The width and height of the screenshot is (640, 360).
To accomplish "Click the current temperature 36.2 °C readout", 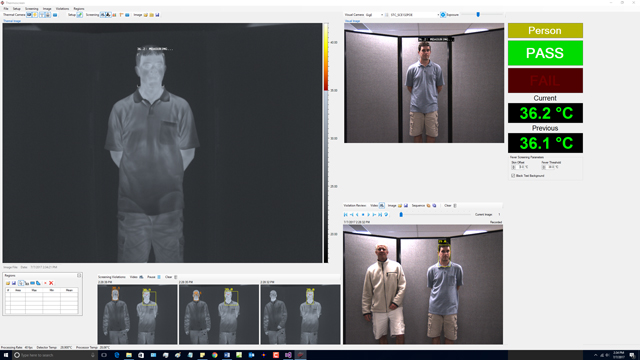I will pyautogui.click(x=545, y=113).
